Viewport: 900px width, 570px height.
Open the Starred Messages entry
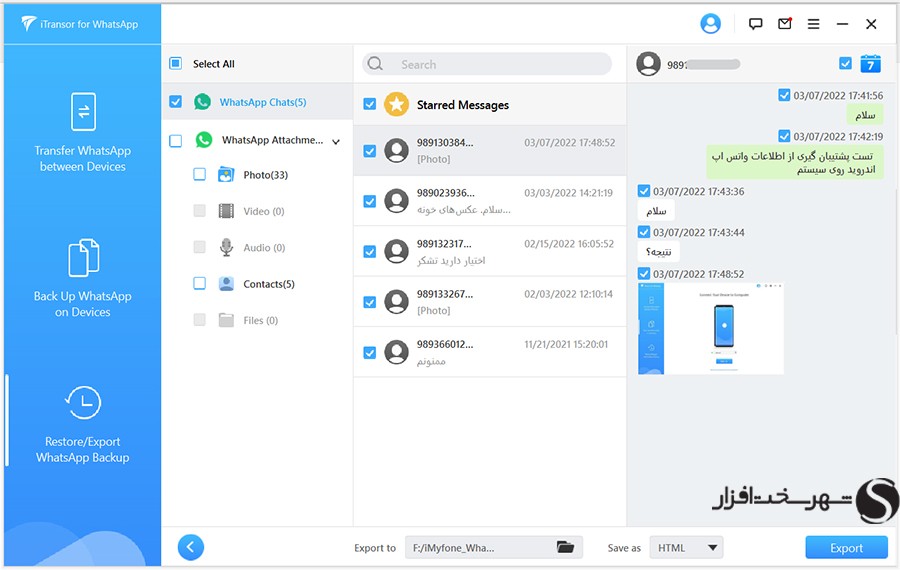(490, 104)
